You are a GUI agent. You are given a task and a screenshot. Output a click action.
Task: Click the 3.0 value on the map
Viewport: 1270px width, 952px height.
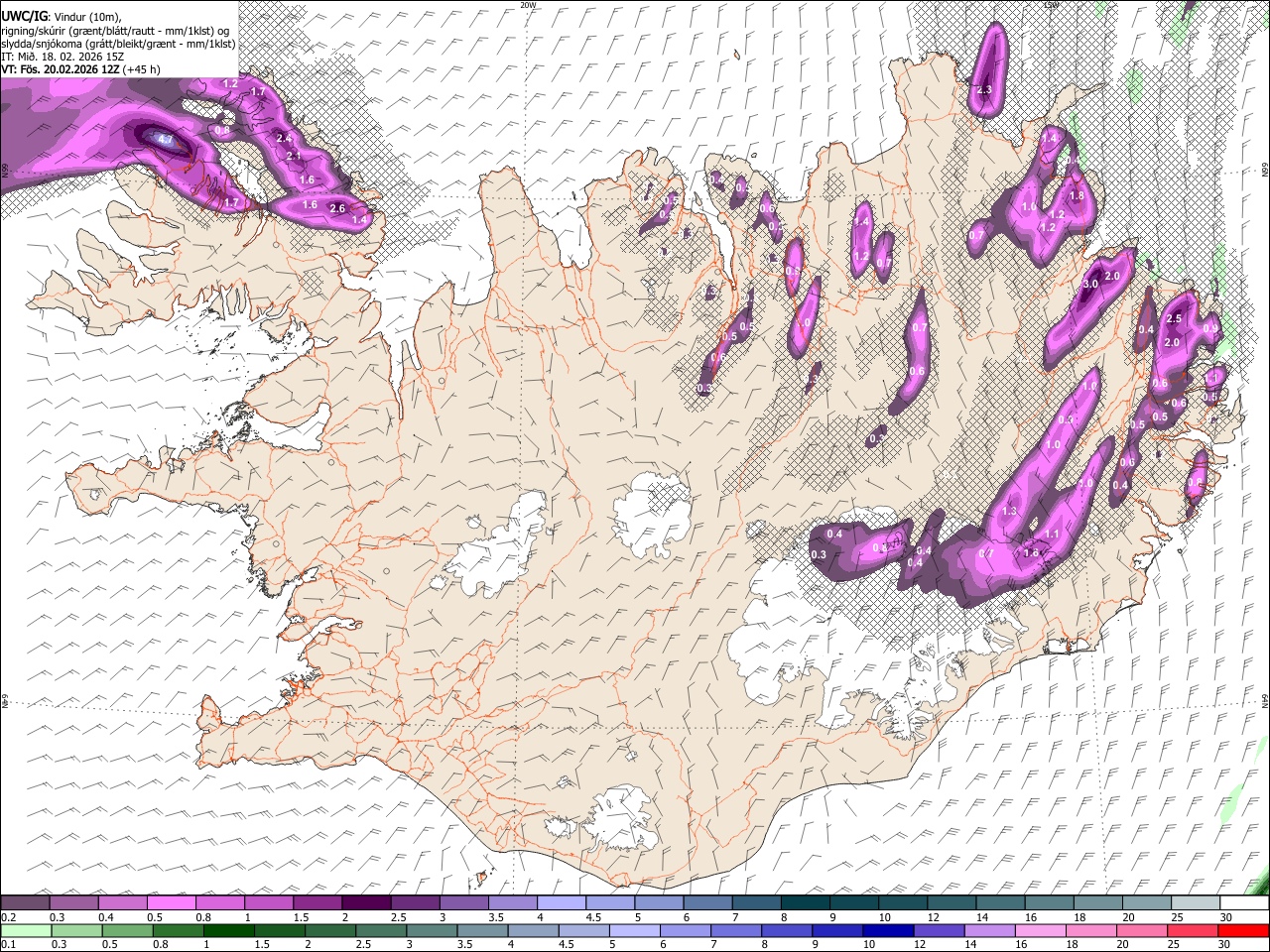pos(1089,284)
